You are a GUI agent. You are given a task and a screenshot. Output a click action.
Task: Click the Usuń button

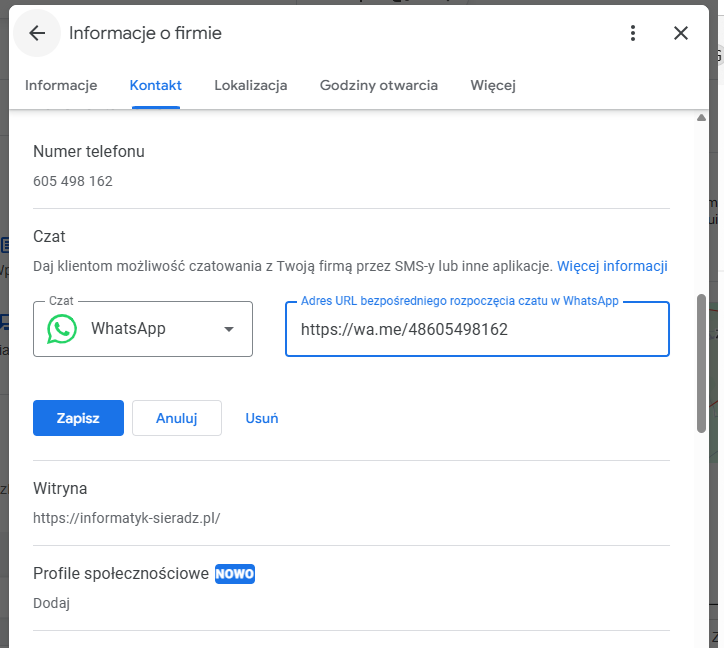(262, 418)
